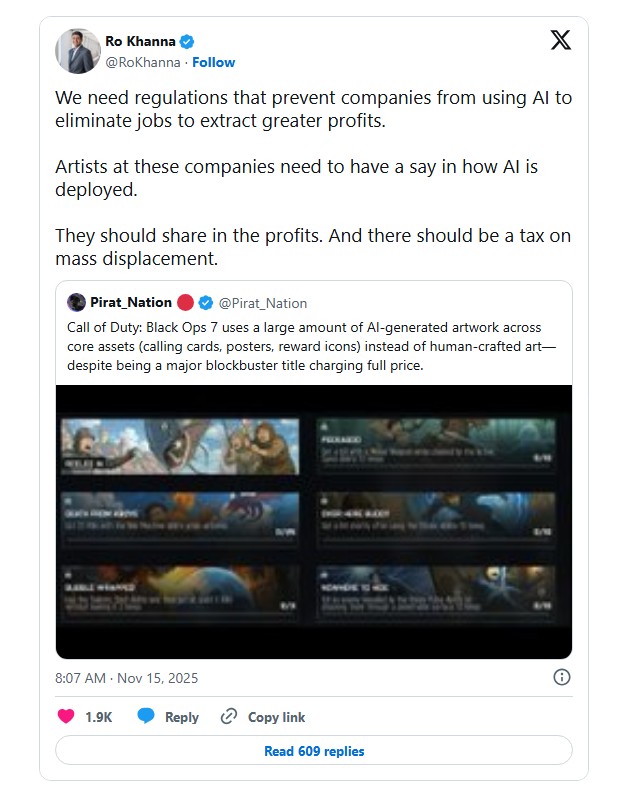Click the reply speech bubble icon
Viewport: 620px width, 794px height.
pyautogui.click(x=146, y=717)
